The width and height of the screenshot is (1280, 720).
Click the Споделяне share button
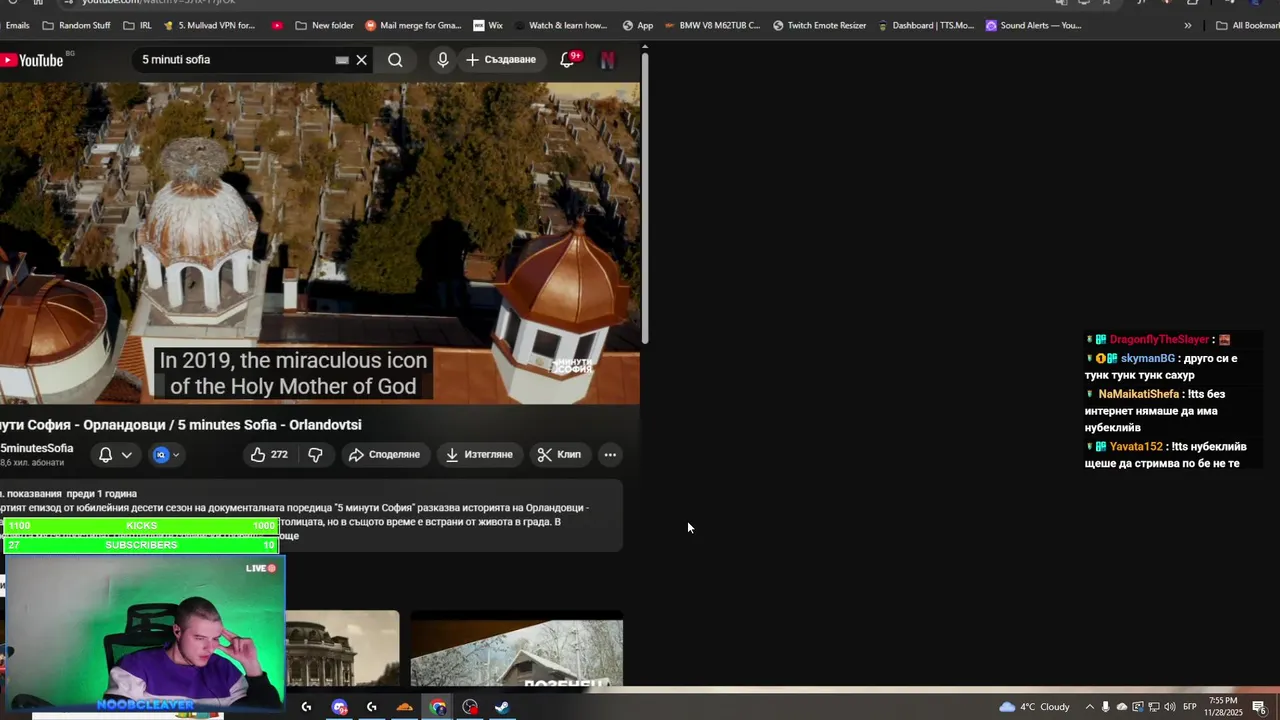pyautogui.click(x=384, y=454)
